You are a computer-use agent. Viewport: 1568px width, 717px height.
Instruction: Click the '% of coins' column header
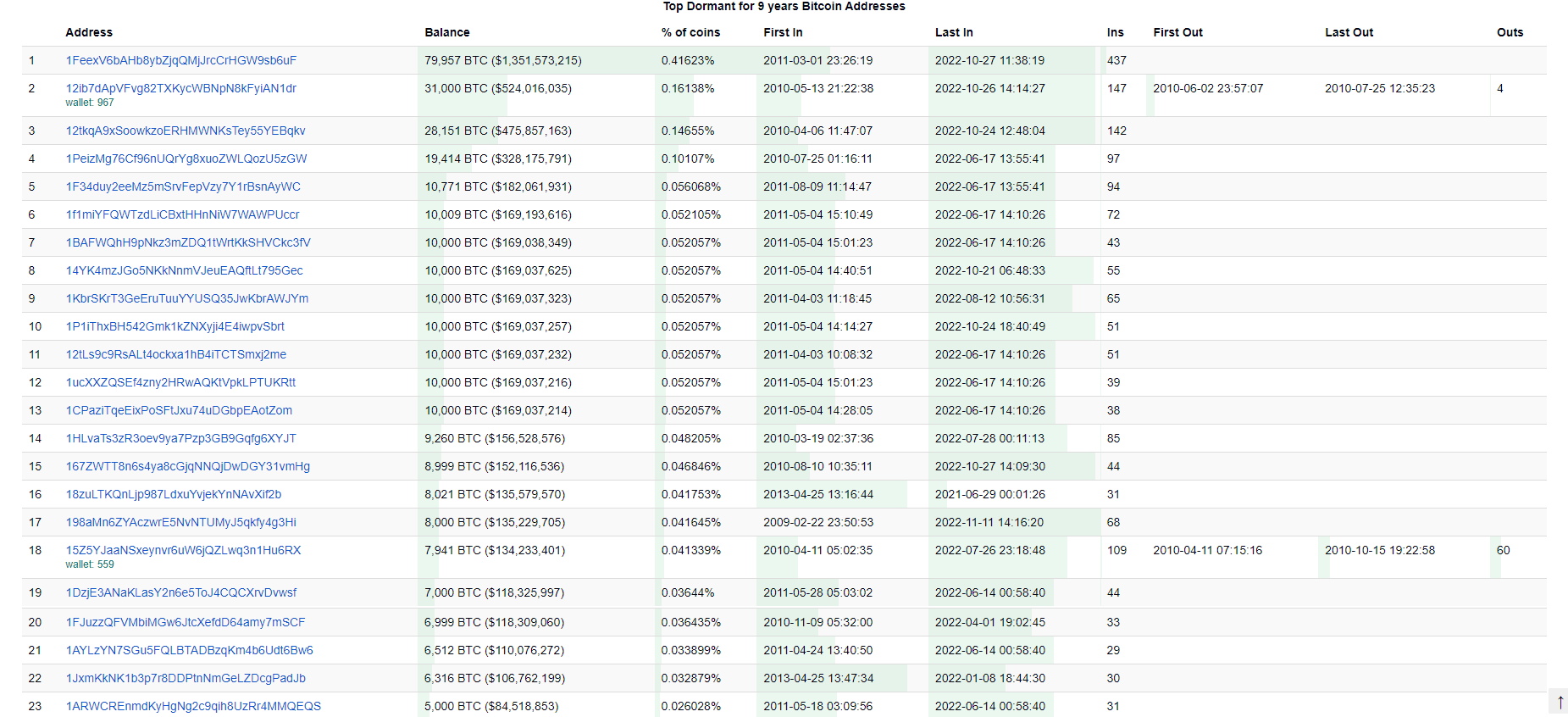690,32
